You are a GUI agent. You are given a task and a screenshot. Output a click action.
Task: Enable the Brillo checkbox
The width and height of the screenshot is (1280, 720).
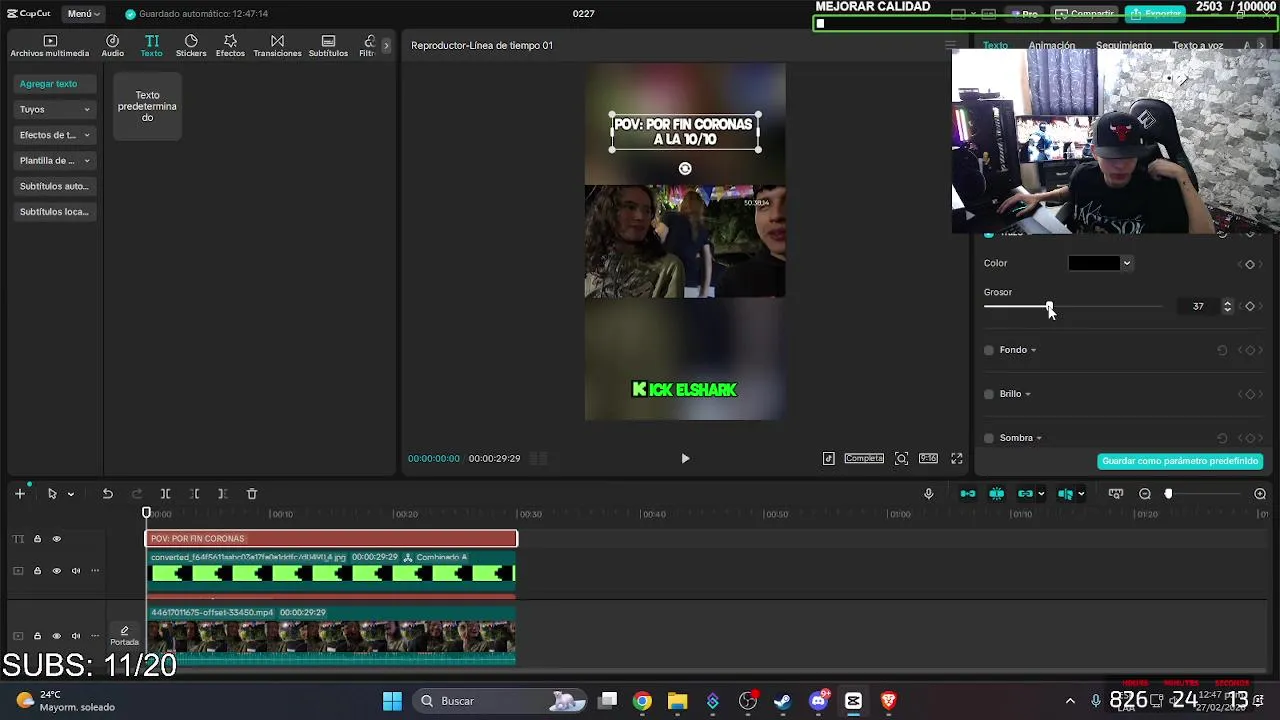[x=989, y=394]
